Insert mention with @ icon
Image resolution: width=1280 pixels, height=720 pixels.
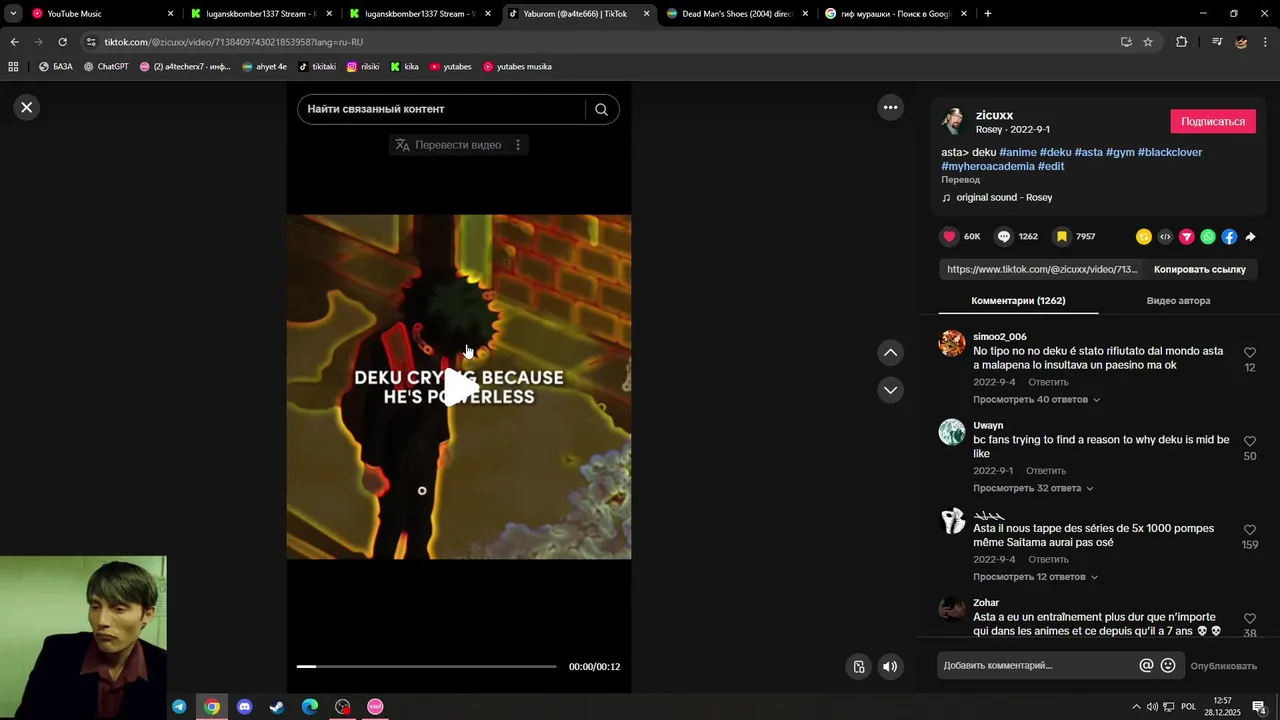(1146, 665)
